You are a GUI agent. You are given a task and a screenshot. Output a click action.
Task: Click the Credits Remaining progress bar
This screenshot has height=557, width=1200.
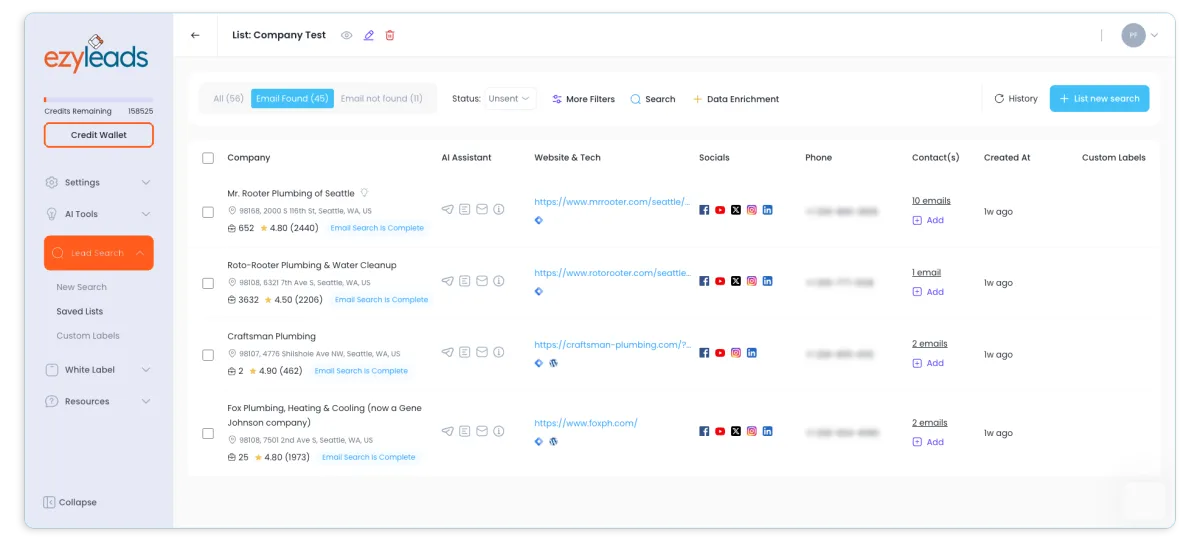click(99, 100)
